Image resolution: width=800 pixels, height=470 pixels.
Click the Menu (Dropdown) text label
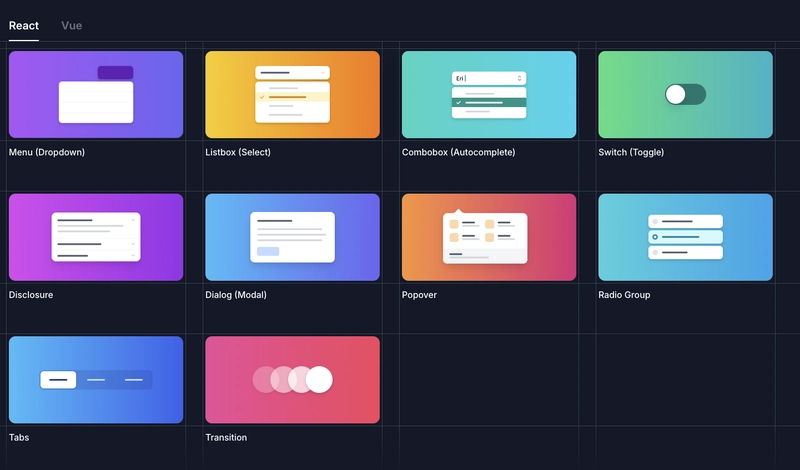[47, 153]
